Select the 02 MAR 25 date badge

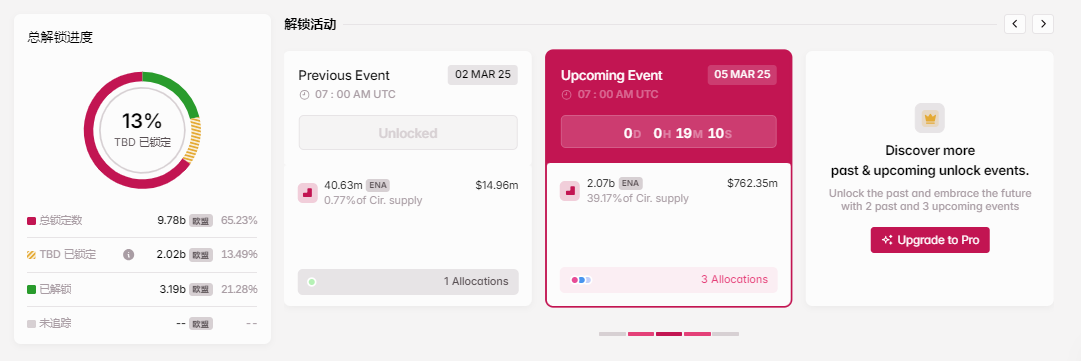(x=483, y=74)
